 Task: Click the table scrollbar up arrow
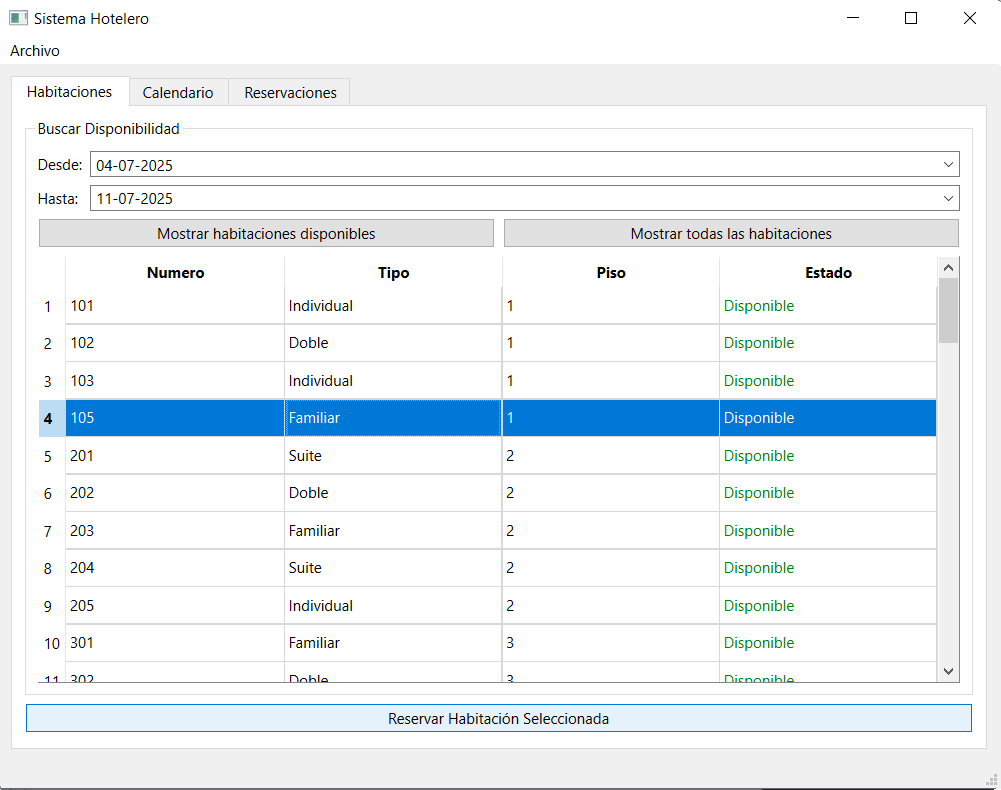pyautogui.click(x=948, y=268)
